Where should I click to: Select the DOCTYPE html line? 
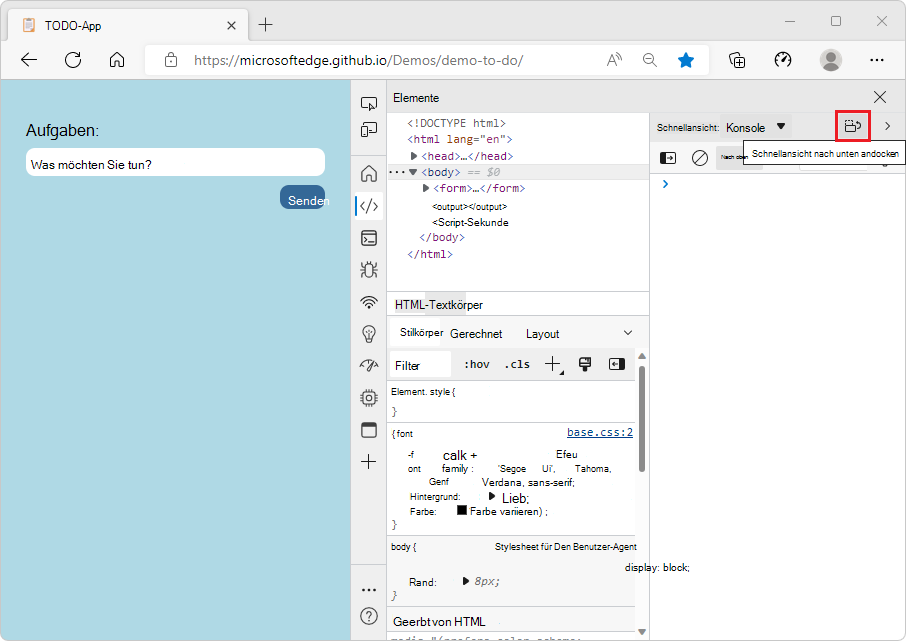click(456, 123)
